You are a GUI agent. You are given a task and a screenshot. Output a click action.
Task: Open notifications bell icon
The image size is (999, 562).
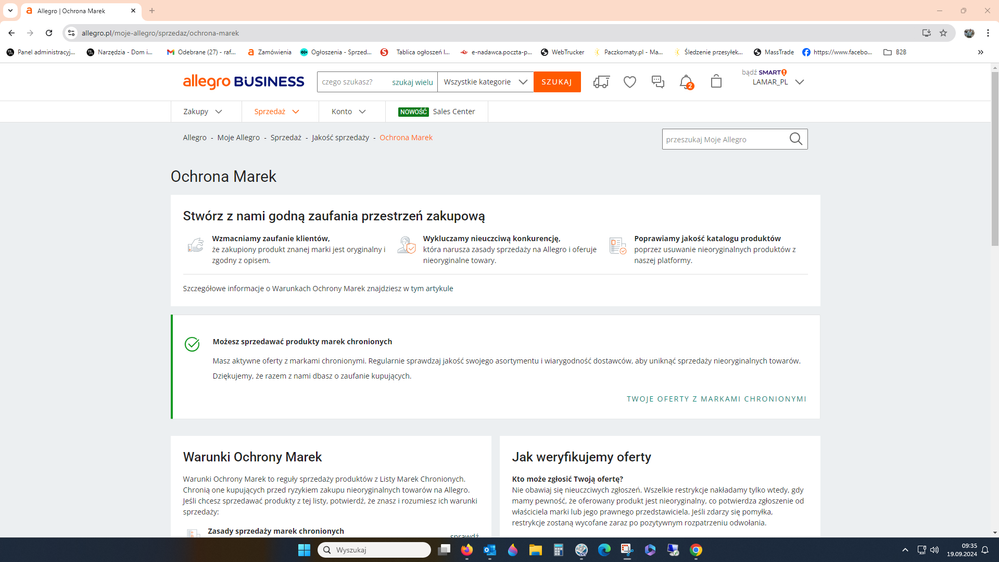(x=686, y=82)
